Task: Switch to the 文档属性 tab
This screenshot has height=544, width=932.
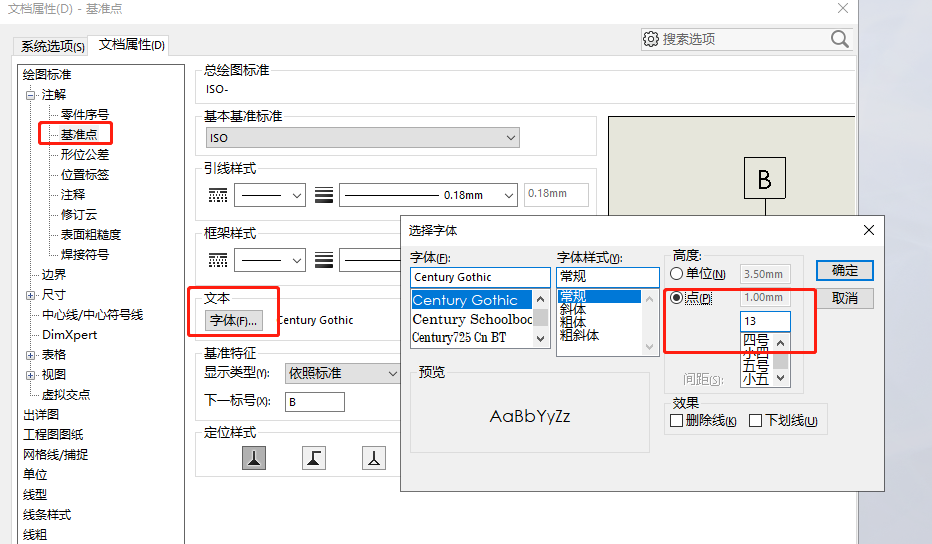Action: click(x=131, y=45)
